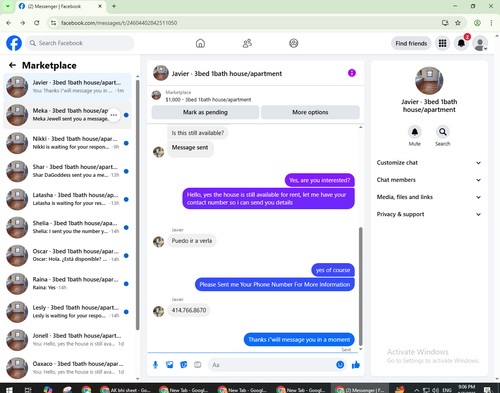This screenshot has height=393, width=500.
Task: Click the Find friends button
Action: pyautogui.click(x=411, y=43)
